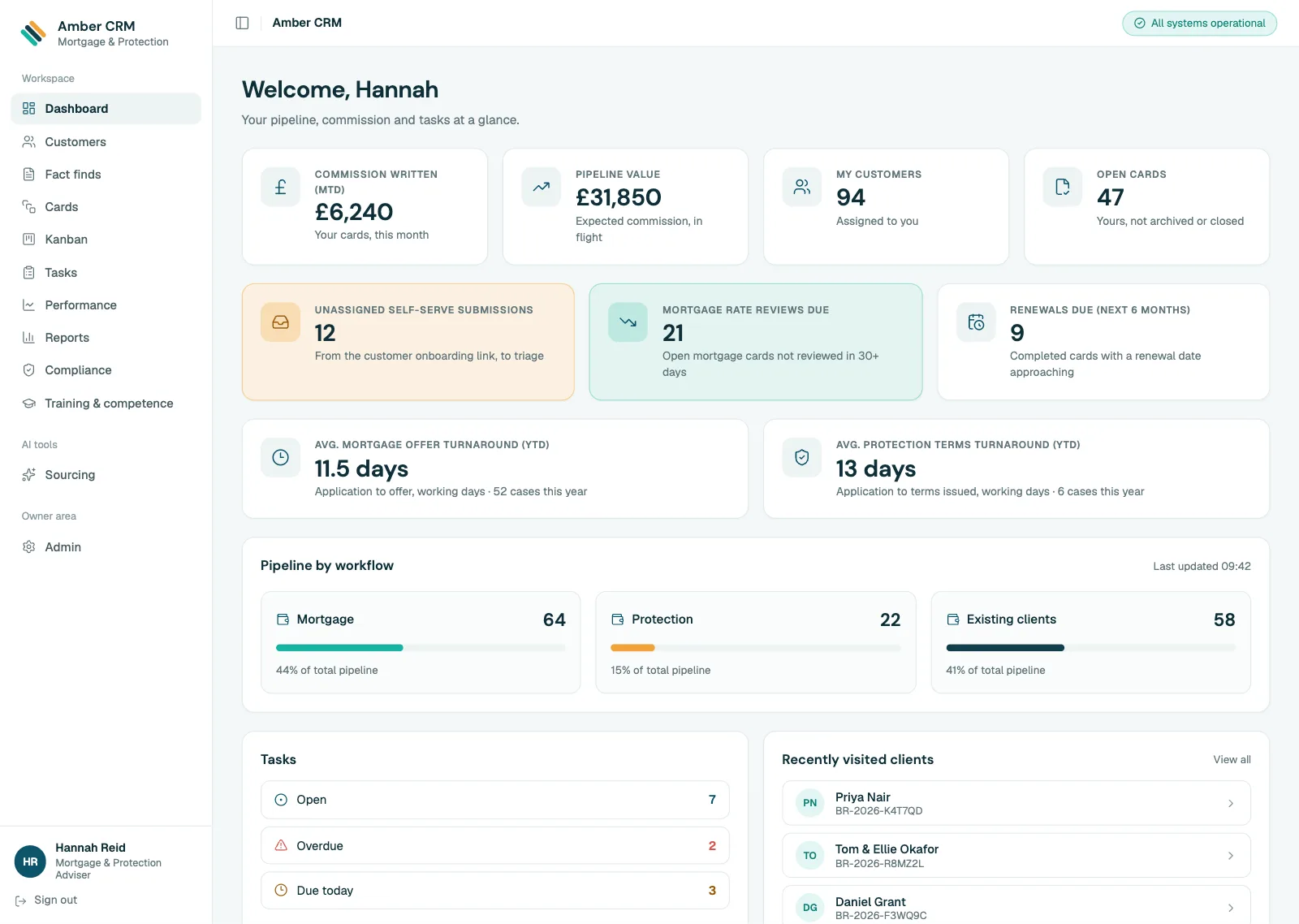Viewport: 1299px width, 924px height.
Task: Click the mortgage offer turnaround clock icon
Action: coord(280,457)
